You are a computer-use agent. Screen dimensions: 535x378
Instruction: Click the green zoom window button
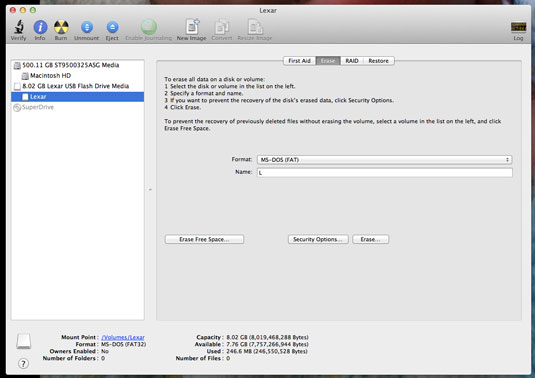[33, 10]
